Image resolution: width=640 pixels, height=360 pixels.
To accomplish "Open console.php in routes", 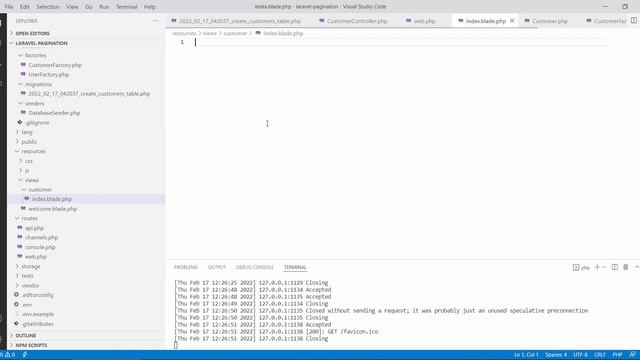I will [40, 247].
